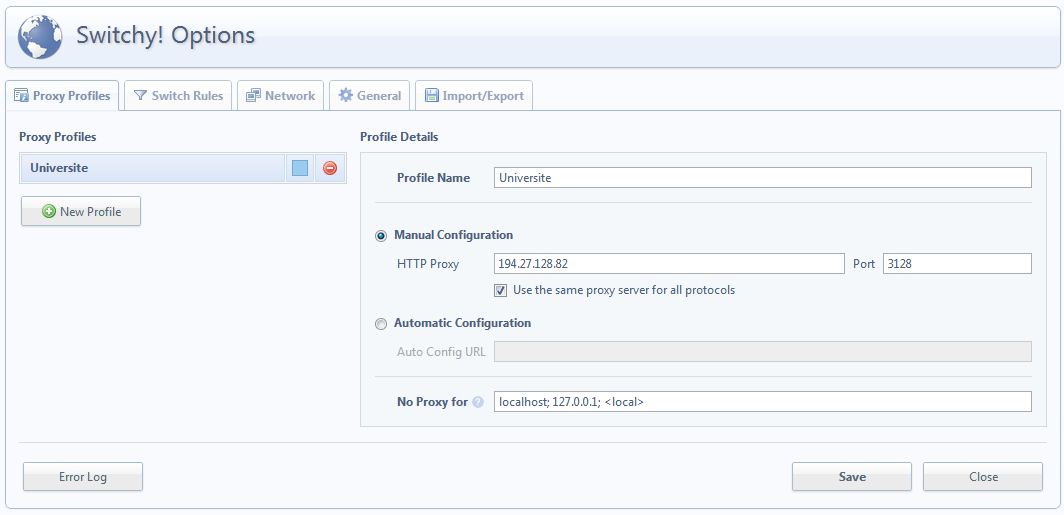Select the Universite profile in the list
The width and height of the screenshot is (1064, 515).
click(x=150, y=168)
